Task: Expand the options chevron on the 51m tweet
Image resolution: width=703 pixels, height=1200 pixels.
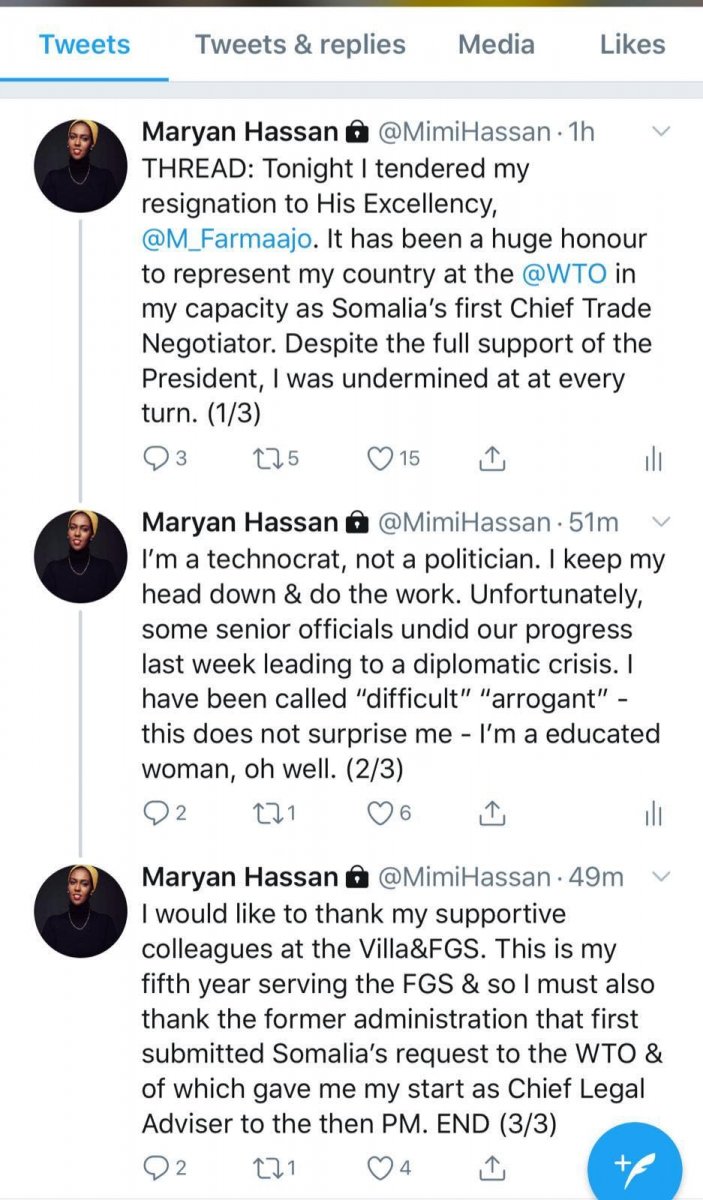Action: 662,522
